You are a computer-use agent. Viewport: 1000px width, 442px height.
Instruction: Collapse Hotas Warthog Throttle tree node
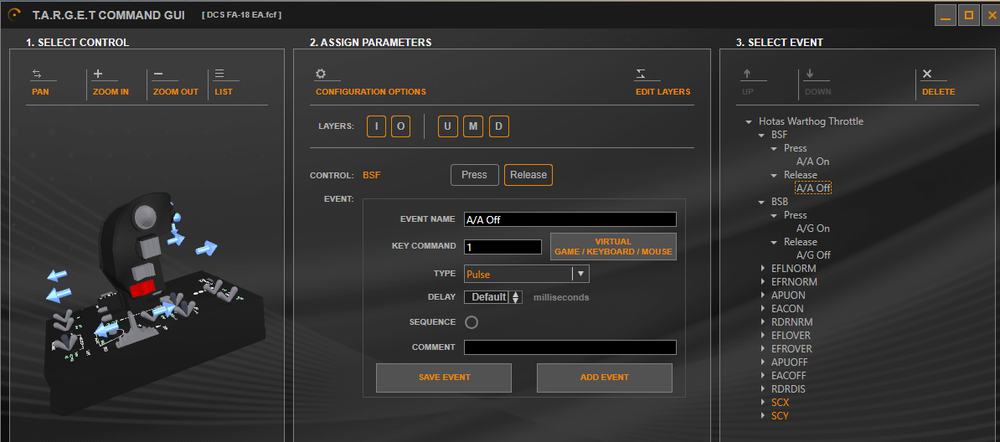(747, 121)
